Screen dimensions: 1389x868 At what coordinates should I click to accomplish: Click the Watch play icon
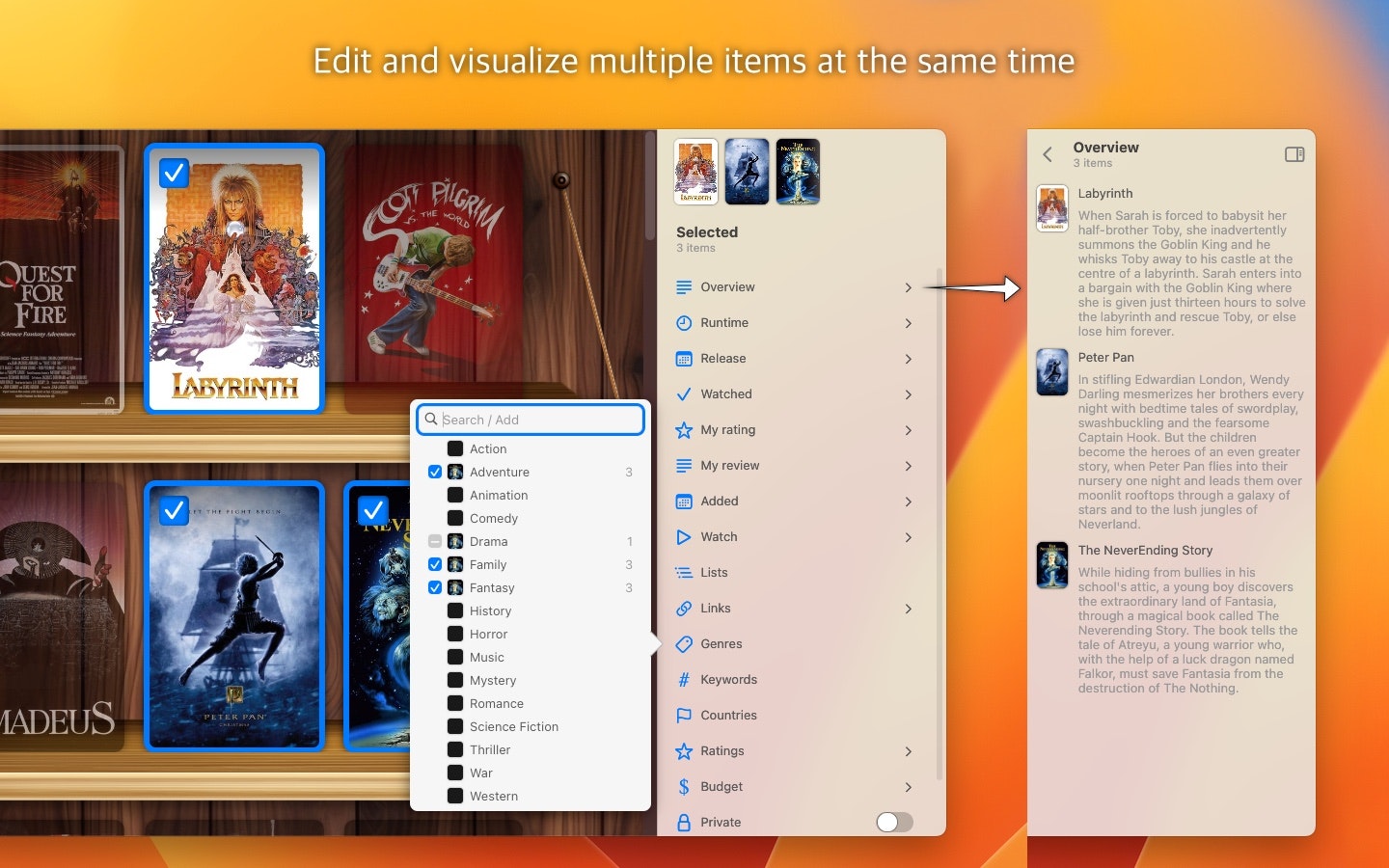point(684,537)
